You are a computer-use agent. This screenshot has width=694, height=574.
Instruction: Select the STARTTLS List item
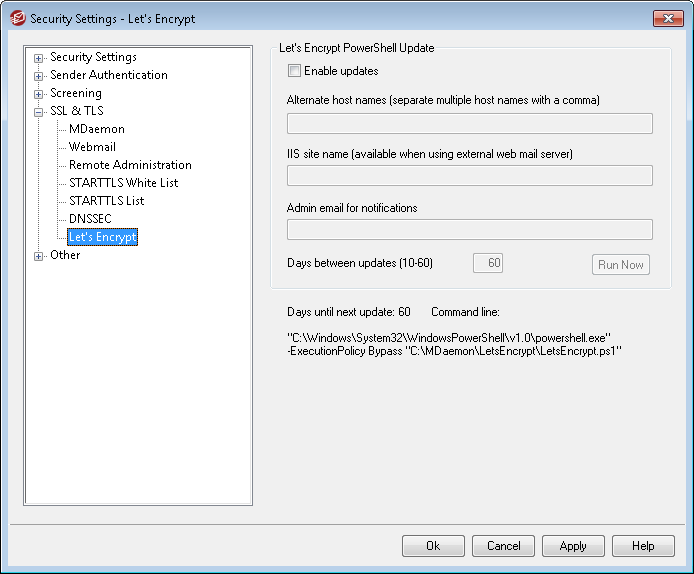click(x=107, y=200)
